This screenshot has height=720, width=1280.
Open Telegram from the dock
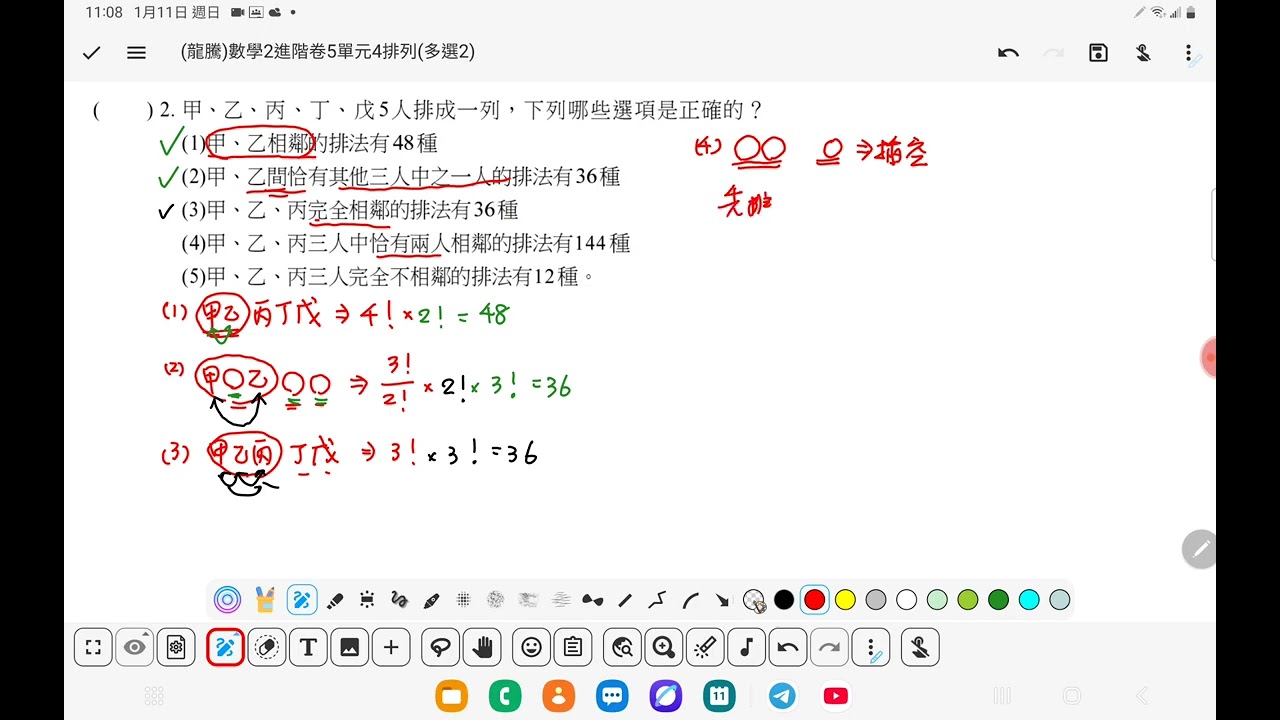783,696
